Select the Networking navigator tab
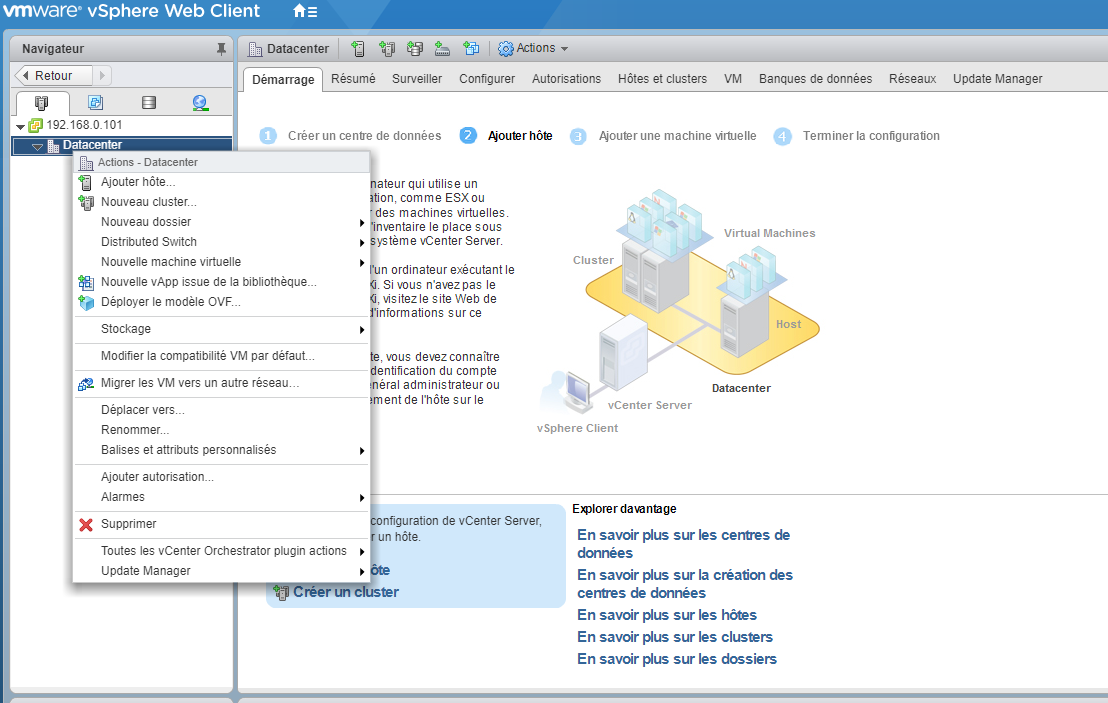1108x703 pixels. pos(200,103)
